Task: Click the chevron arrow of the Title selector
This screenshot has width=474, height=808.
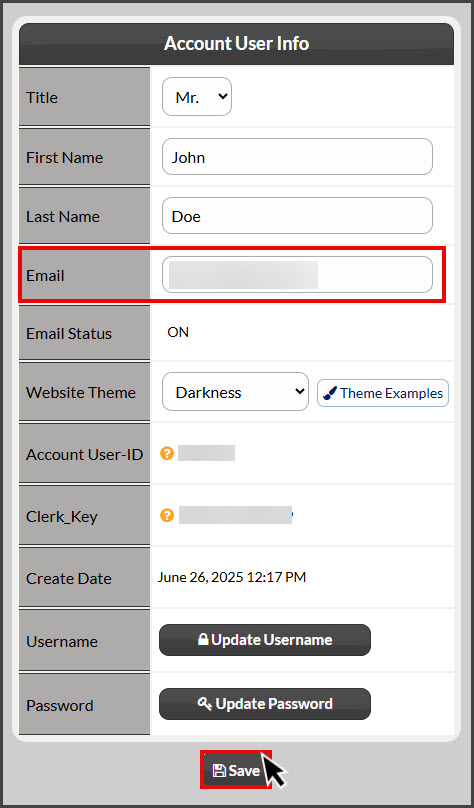Action: pyautogui.click(x=223, y=96)
